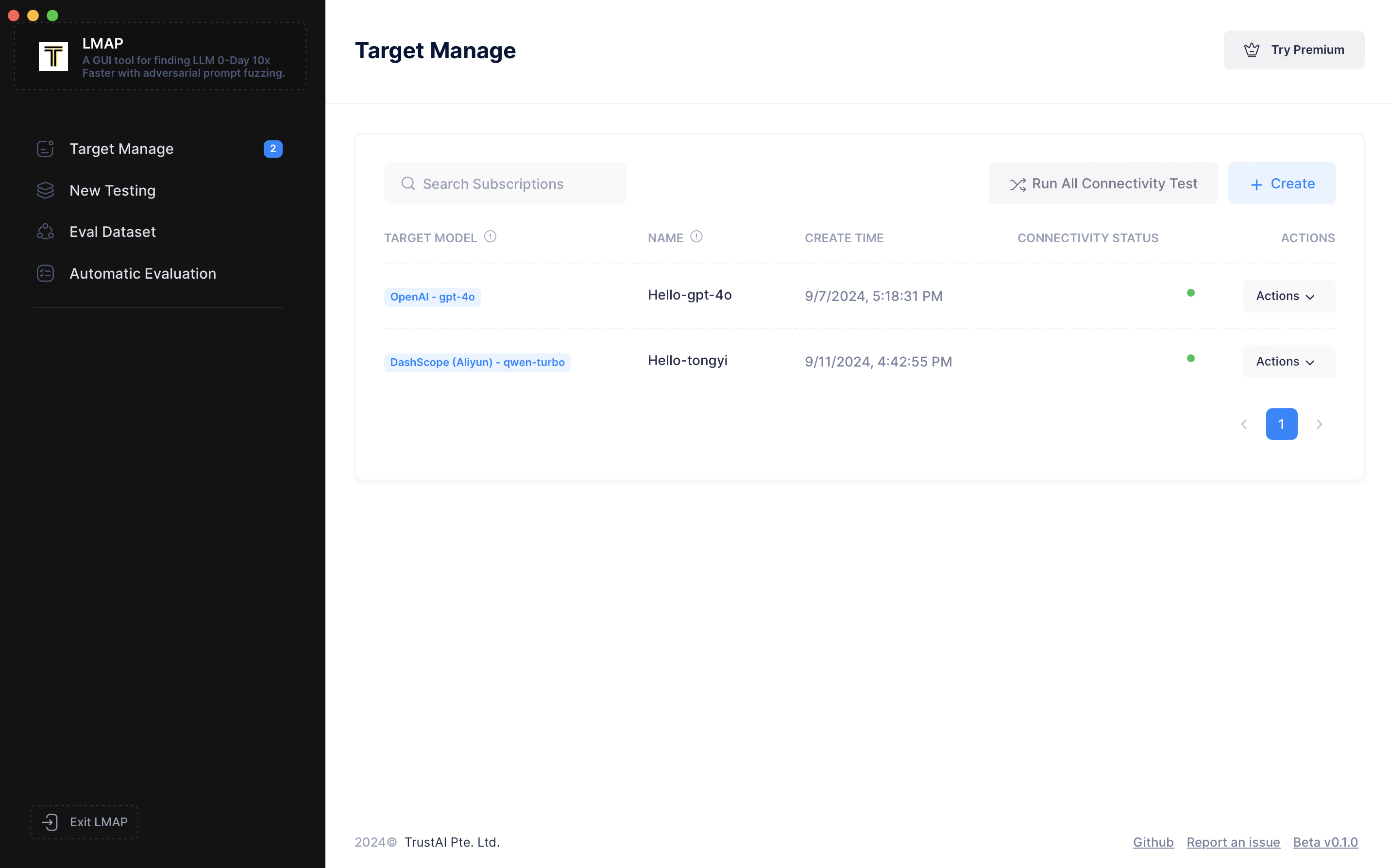Open the Report an issue link

coord(1233,842)
